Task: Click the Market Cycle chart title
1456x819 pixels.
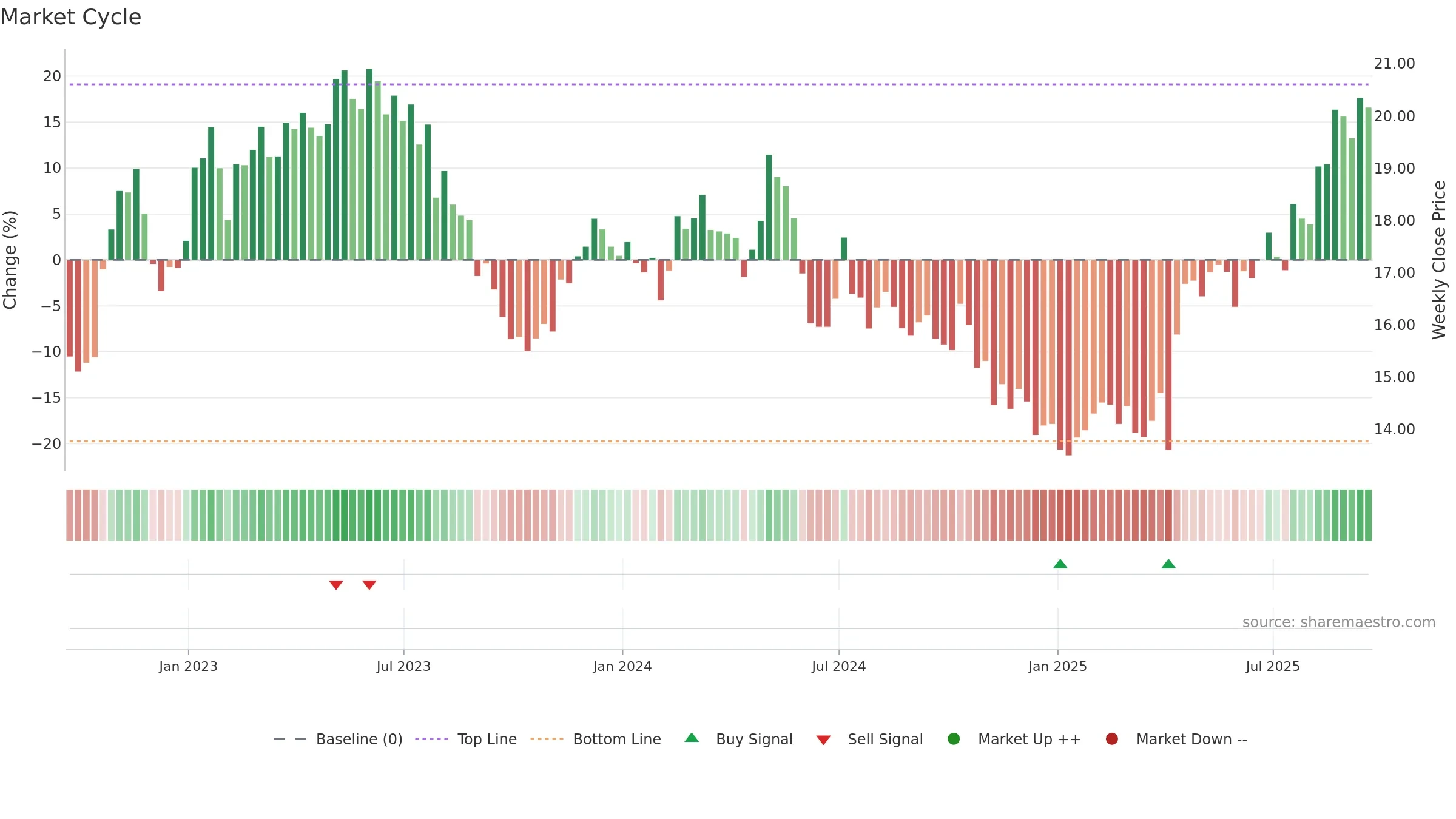Action: tap(71, 17)
